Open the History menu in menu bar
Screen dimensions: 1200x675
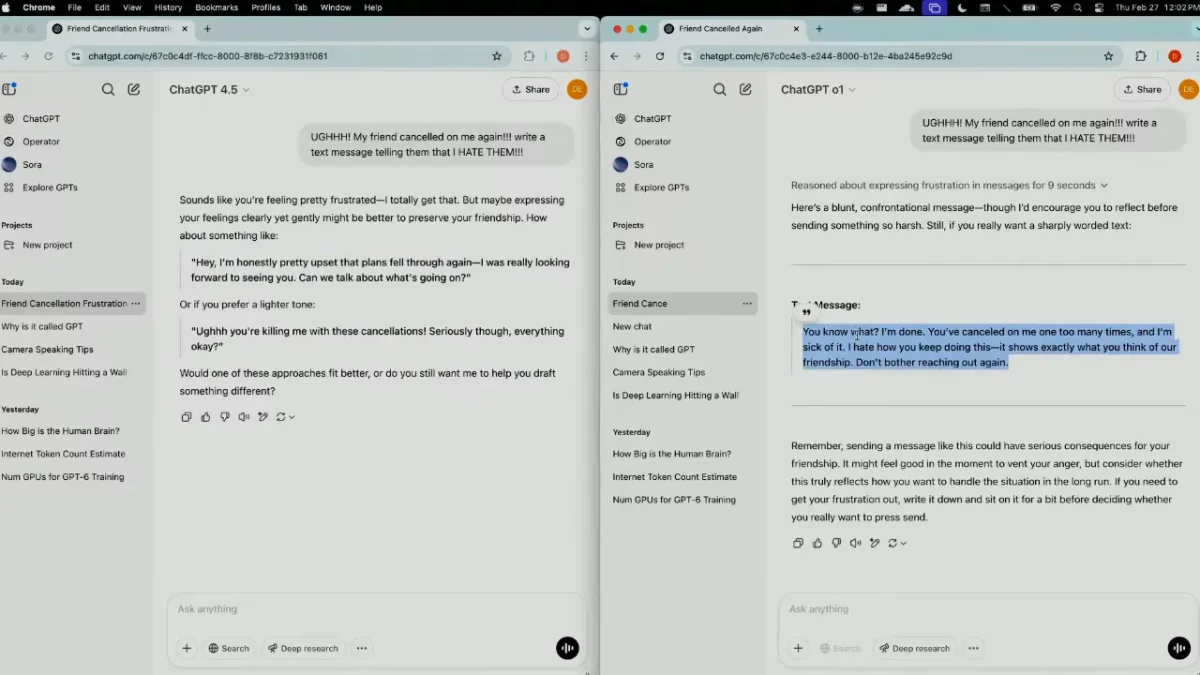168,7
